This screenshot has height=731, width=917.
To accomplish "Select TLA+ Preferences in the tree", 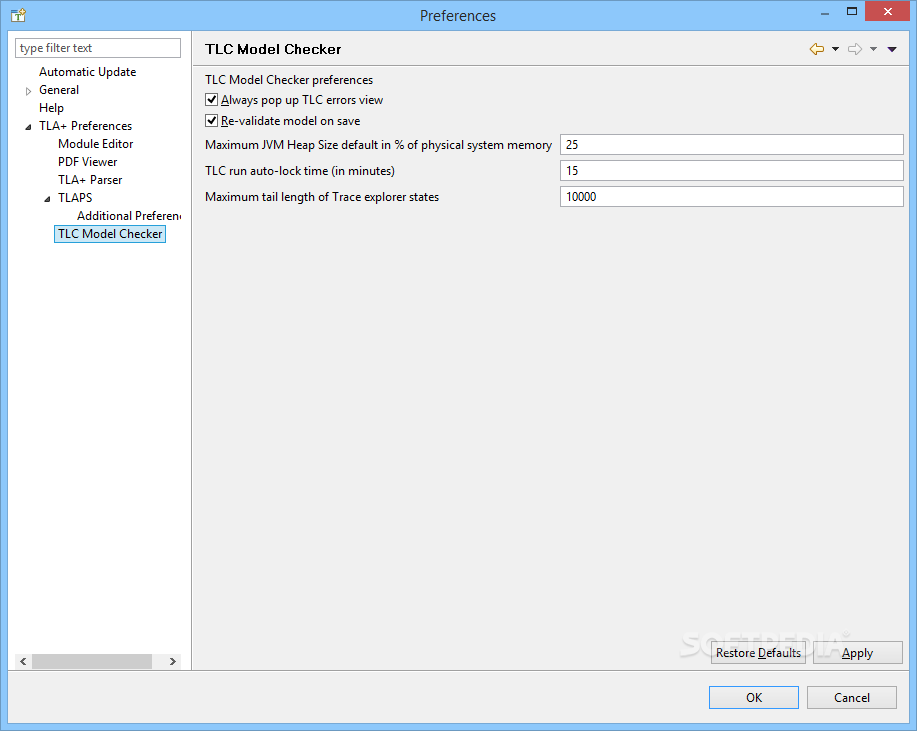I will point(85,126).
